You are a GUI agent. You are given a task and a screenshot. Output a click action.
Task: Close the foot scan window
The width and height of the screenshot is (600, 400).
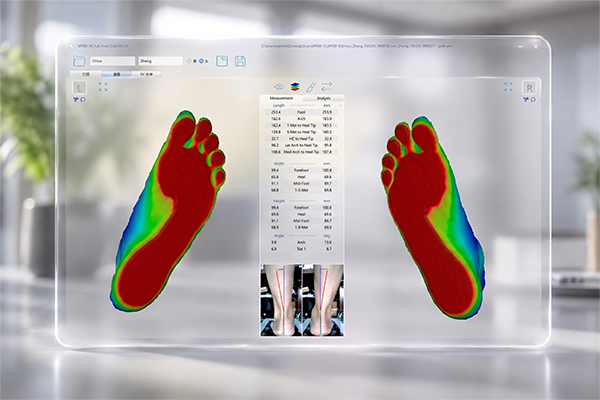pyautogui.click(x=536, y=46)
